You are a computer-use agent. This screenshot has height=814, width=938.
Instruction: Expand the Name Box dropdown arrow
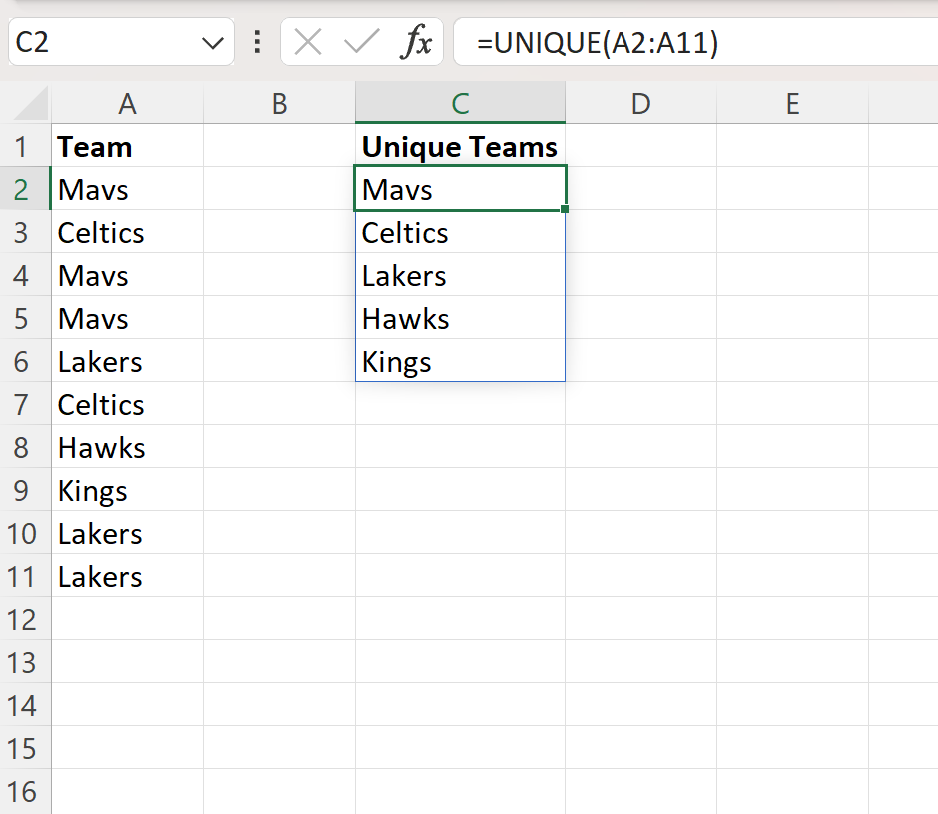(x=212, y=43)
